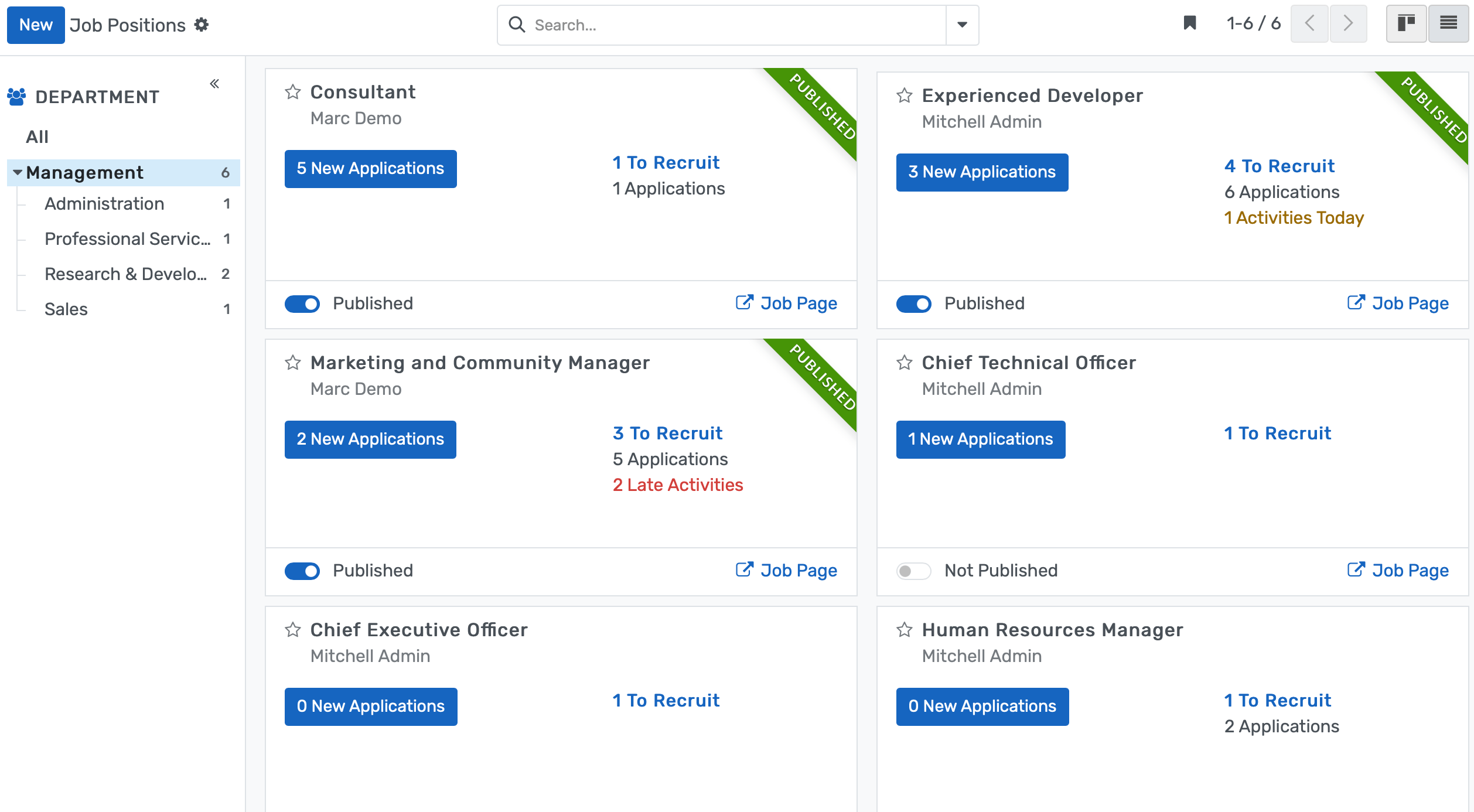Switch to kanban view
1474x812 pixels.
click(x=1407, y=23)
